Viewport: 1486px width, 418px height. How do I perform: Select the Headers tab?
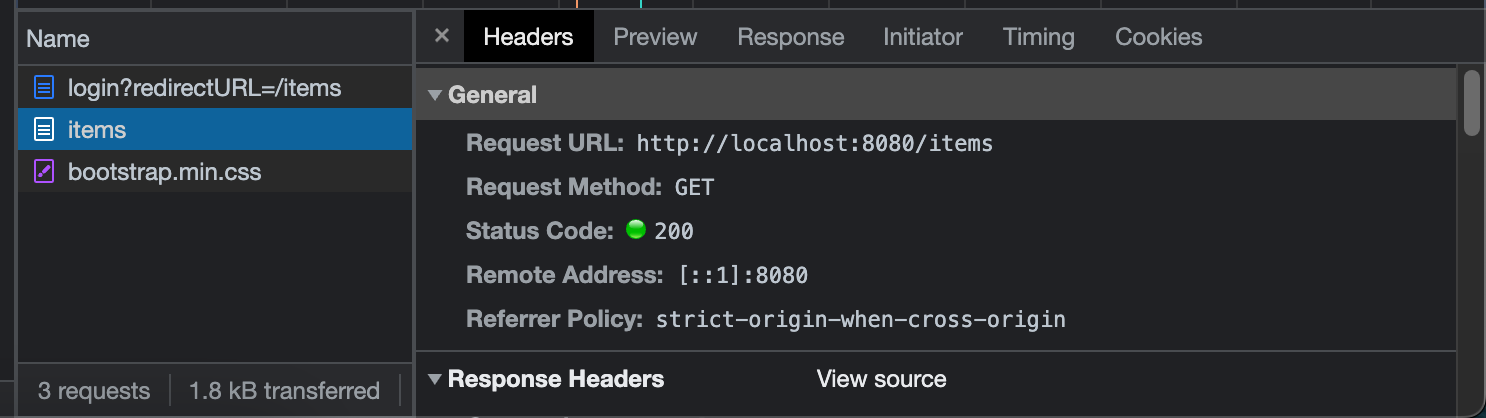click(x=528, y=37)
